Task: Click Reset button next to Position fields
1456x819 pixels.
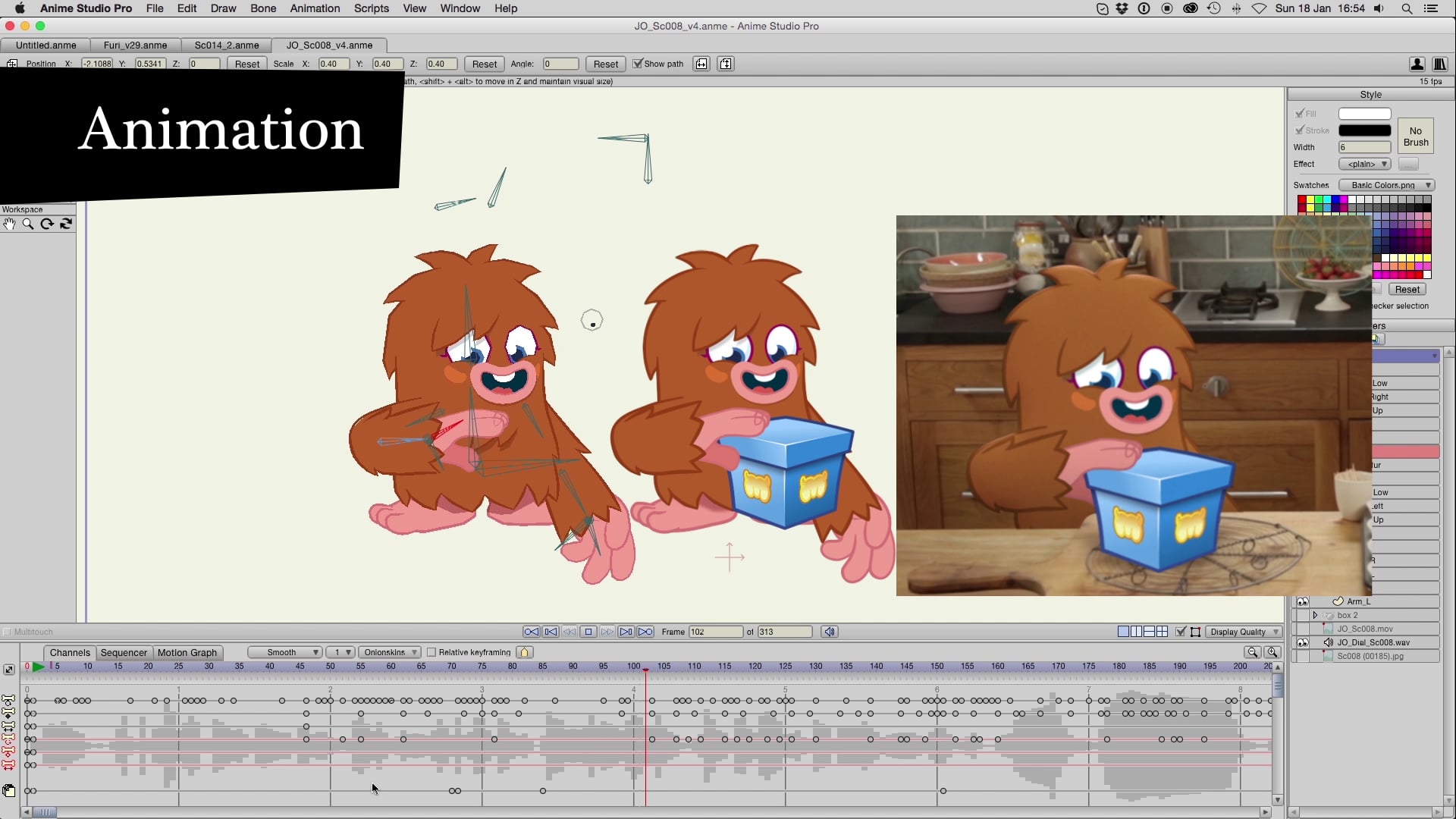Action: click(247, 64)
